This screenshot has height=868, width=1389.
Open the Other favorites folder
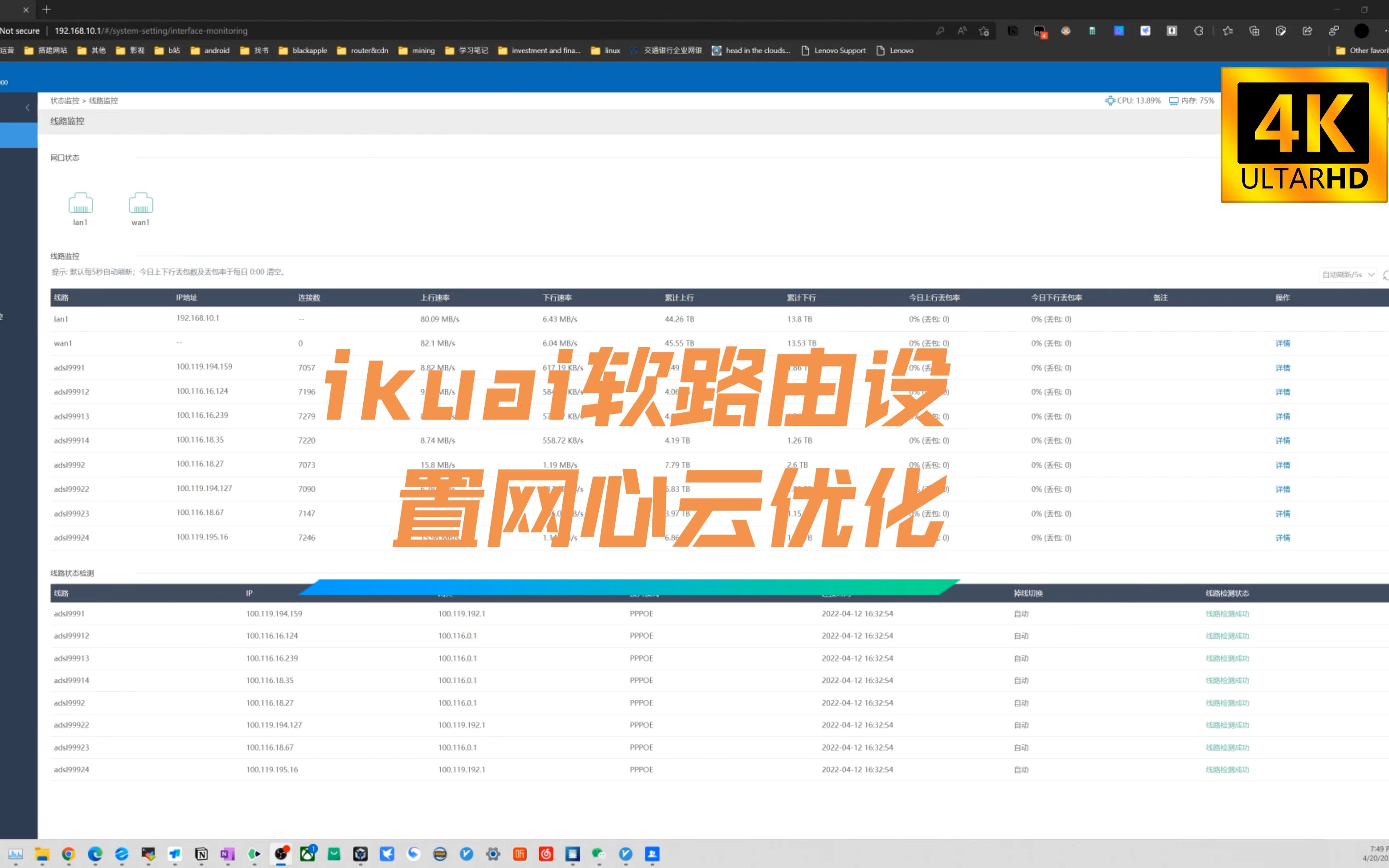point(1366,51)
